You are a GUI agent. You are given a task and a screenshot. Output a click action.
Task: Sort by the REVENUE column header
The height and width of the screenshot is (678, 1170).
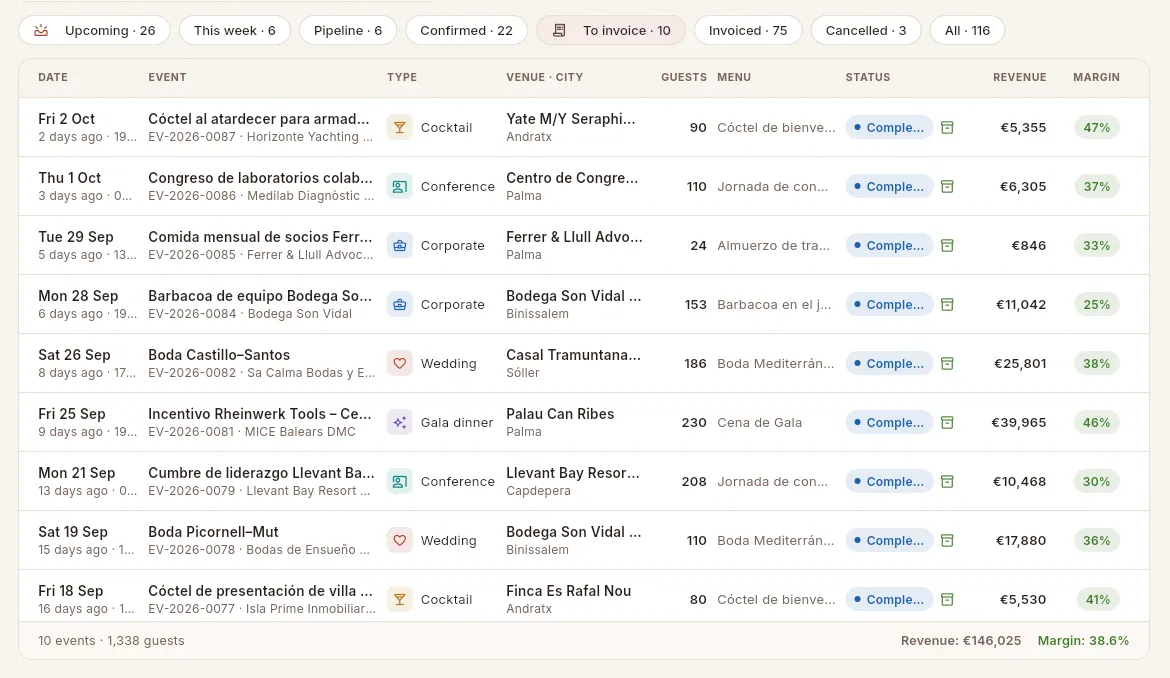tap(1019, 77)
